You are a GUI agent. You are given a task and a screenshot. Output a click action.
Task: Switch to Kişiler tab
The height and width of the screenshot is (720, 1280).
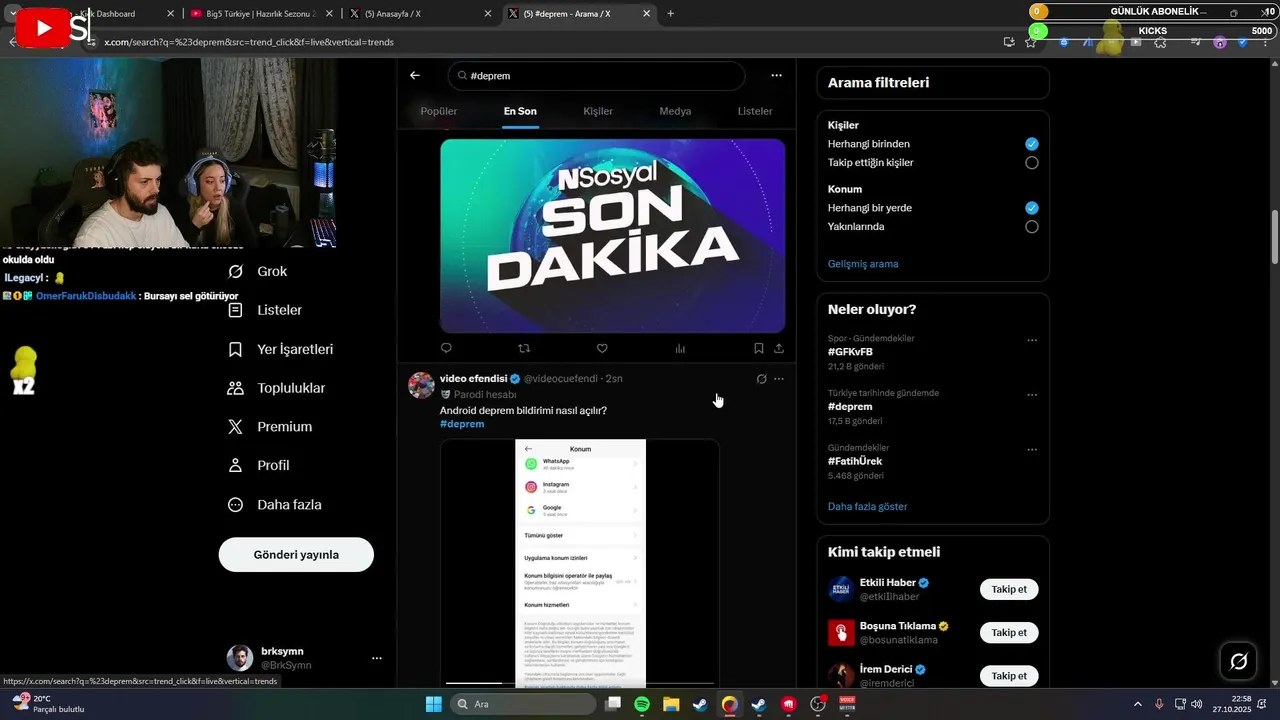(598, 111)
